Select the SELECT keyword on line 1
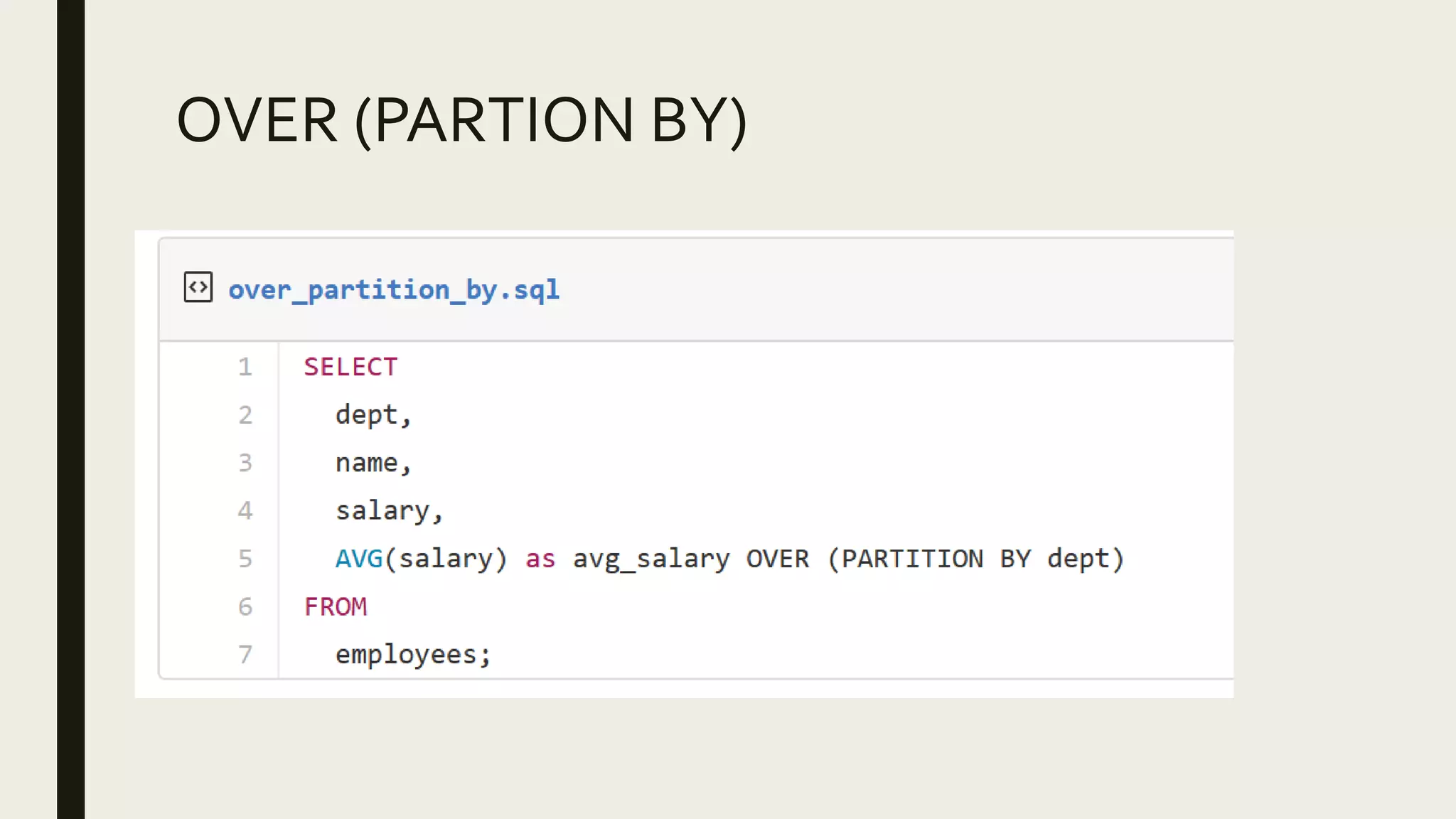1456x819 pixels. tap(350, 367)
